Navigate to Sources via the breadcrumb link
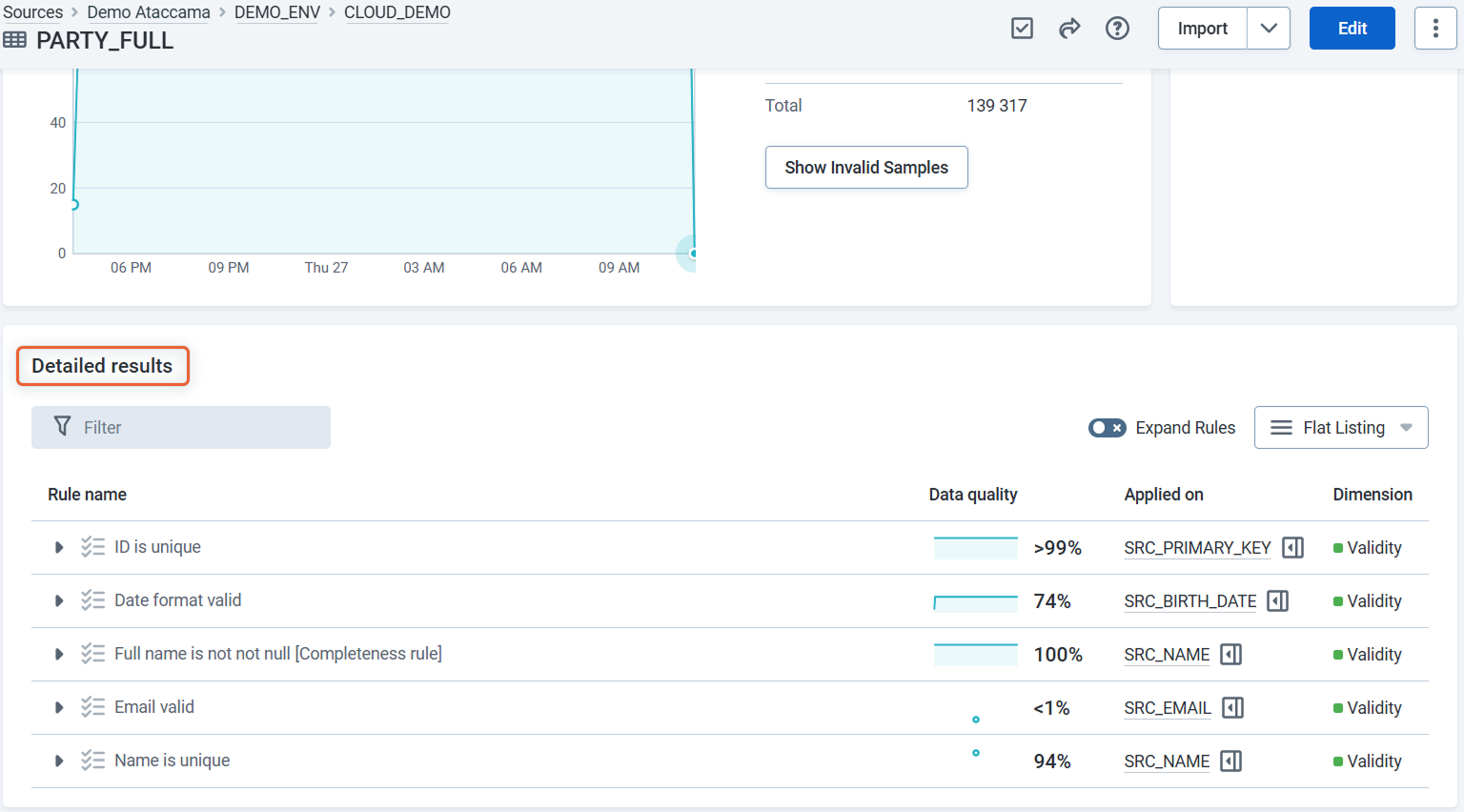The width and height of the screenshot is (1464, 812). (33, 11)
